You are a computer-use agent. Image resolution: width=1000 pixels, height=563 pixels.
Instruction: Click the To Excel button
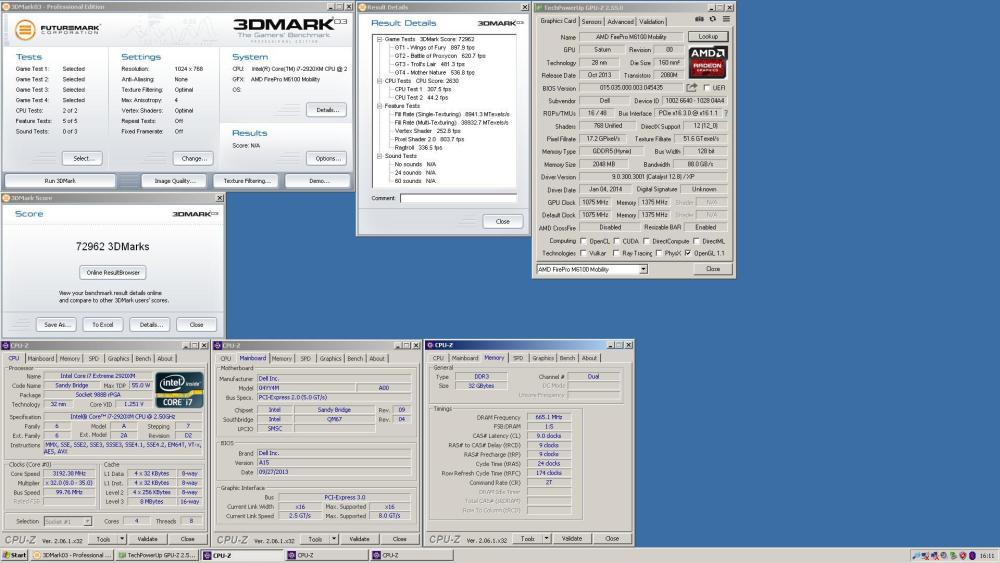tap(103, 325)
